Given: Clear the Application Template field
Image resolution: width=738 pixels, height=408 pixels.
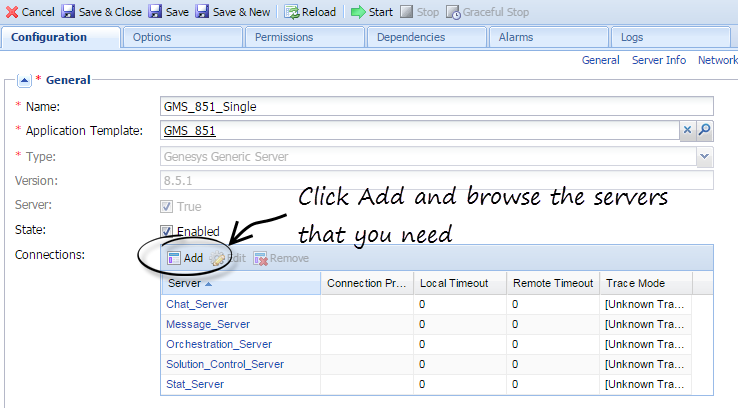Looking at the screenshot, I should pos(687,130).
